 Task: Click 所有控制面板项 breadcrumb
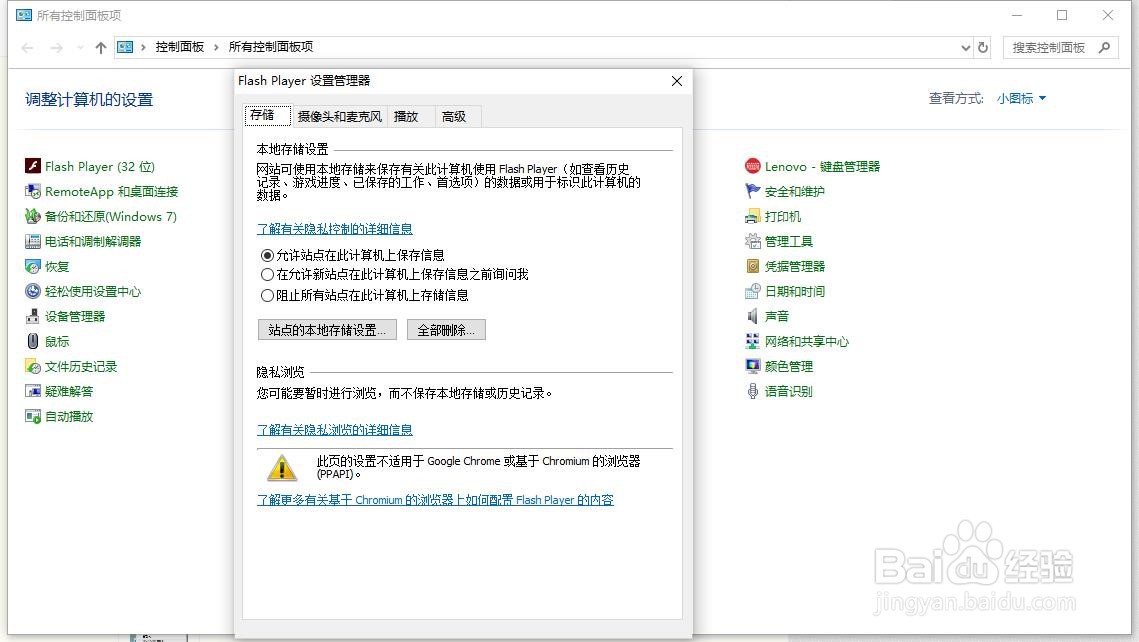[x=271, y=46]
